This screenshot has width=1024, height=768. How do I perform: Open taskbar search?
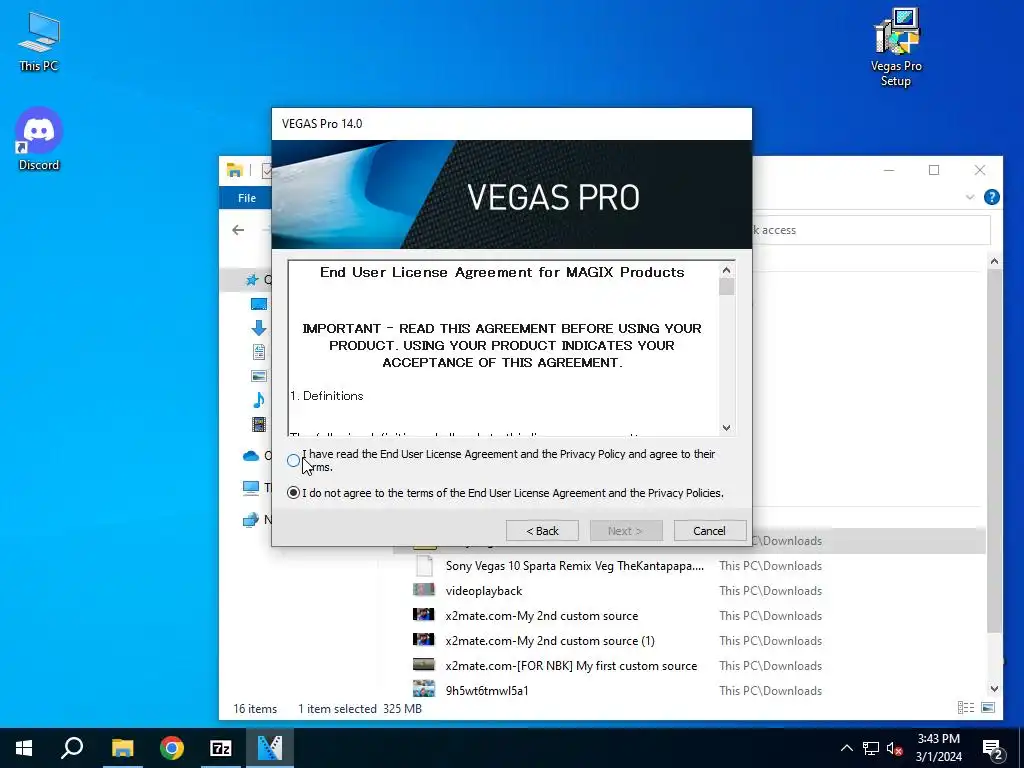pos(72,748)
